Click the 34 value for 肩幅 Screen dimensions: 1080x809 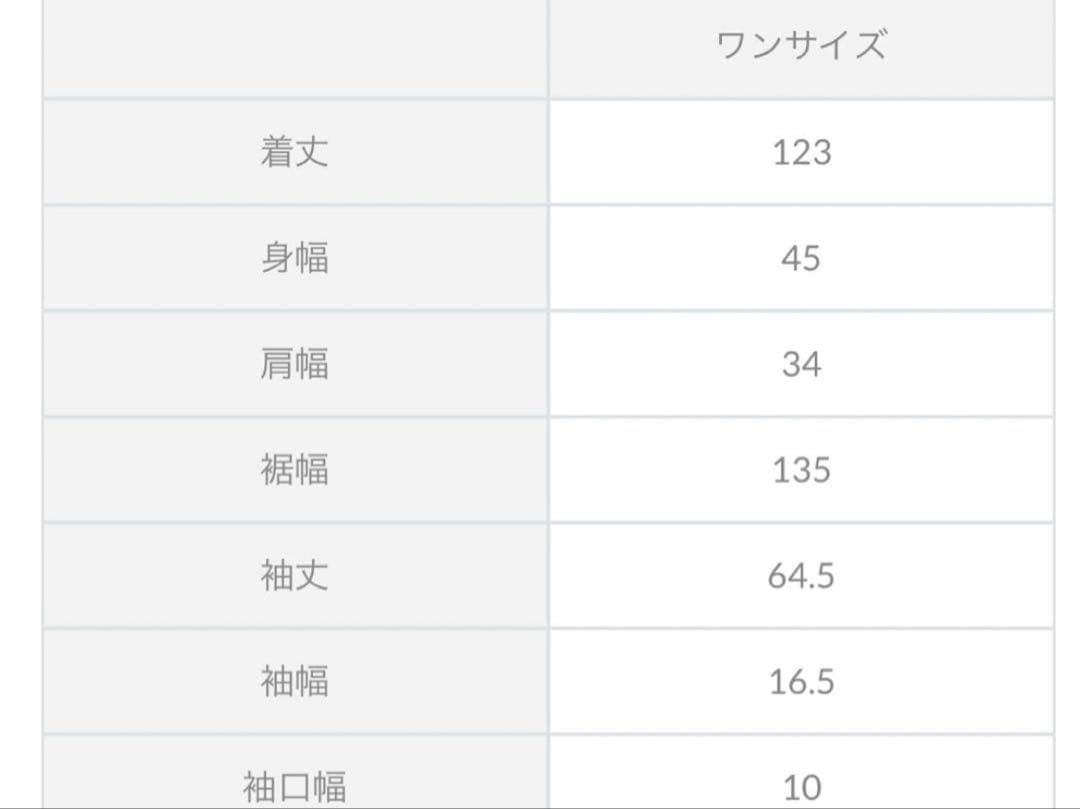tap(801, 364)
